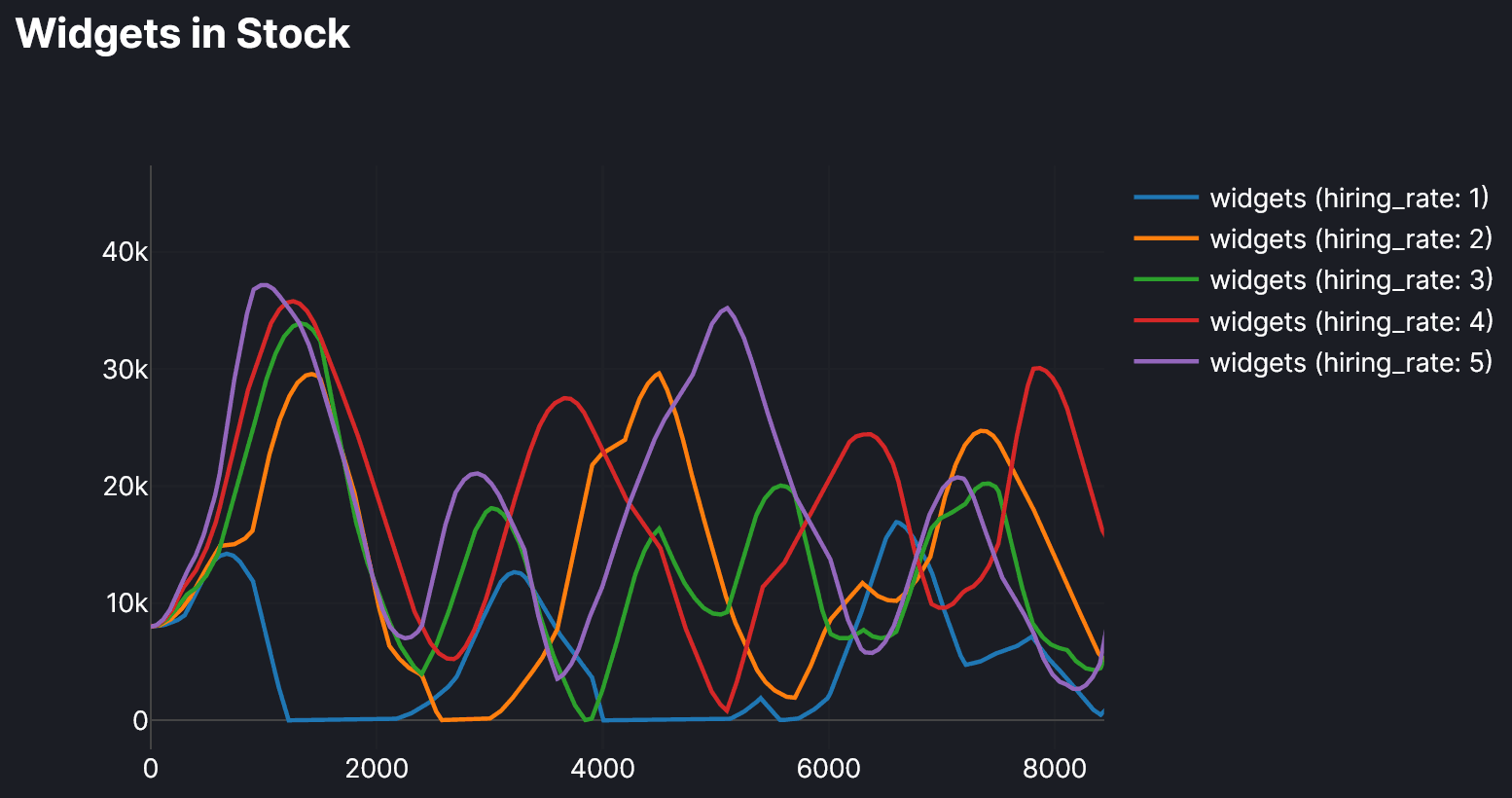Select the 4000 x-axis tick label
The width and height of the screenshot is (1512, 798).
click(602, 769)
